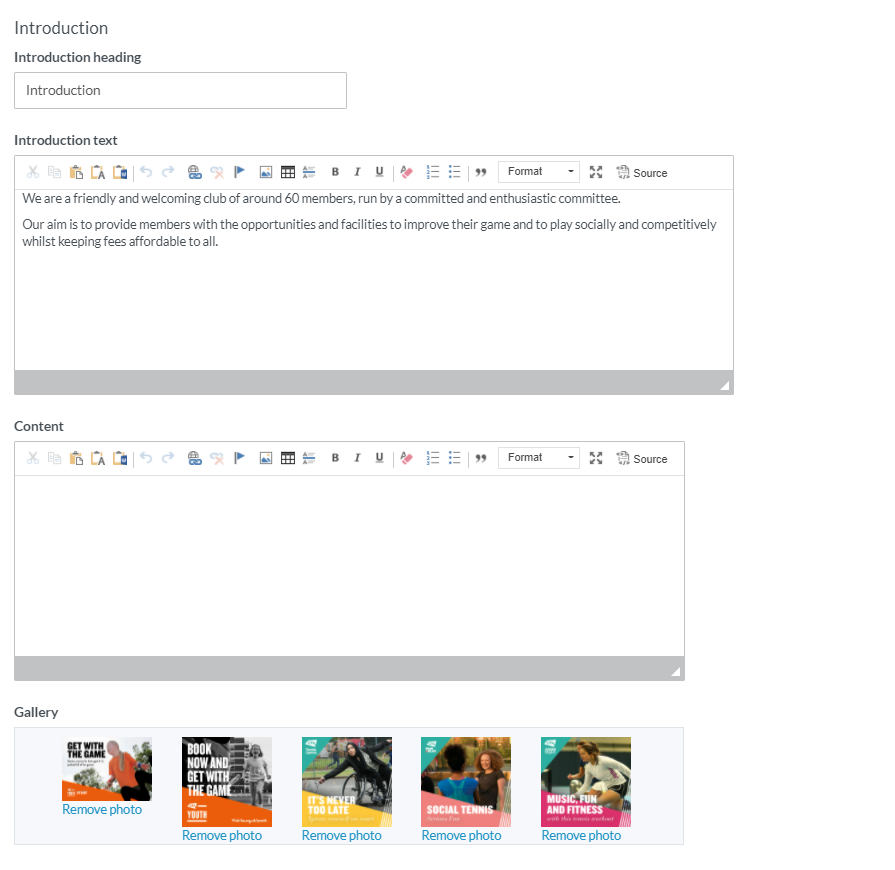Open Format dropdown in Introduction text editor
This screenshot has width=895, height=870.
click(539, 172)
